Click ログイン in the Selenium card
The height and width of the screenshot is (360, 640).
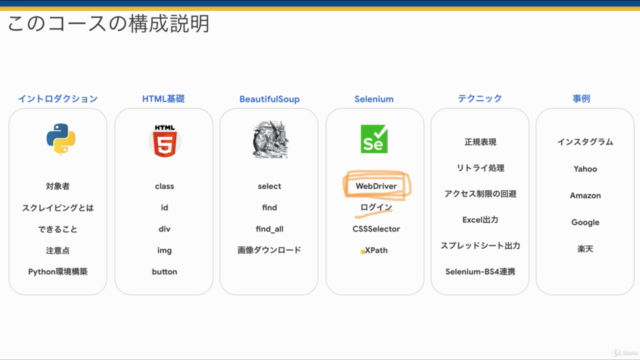pos(376,207)
